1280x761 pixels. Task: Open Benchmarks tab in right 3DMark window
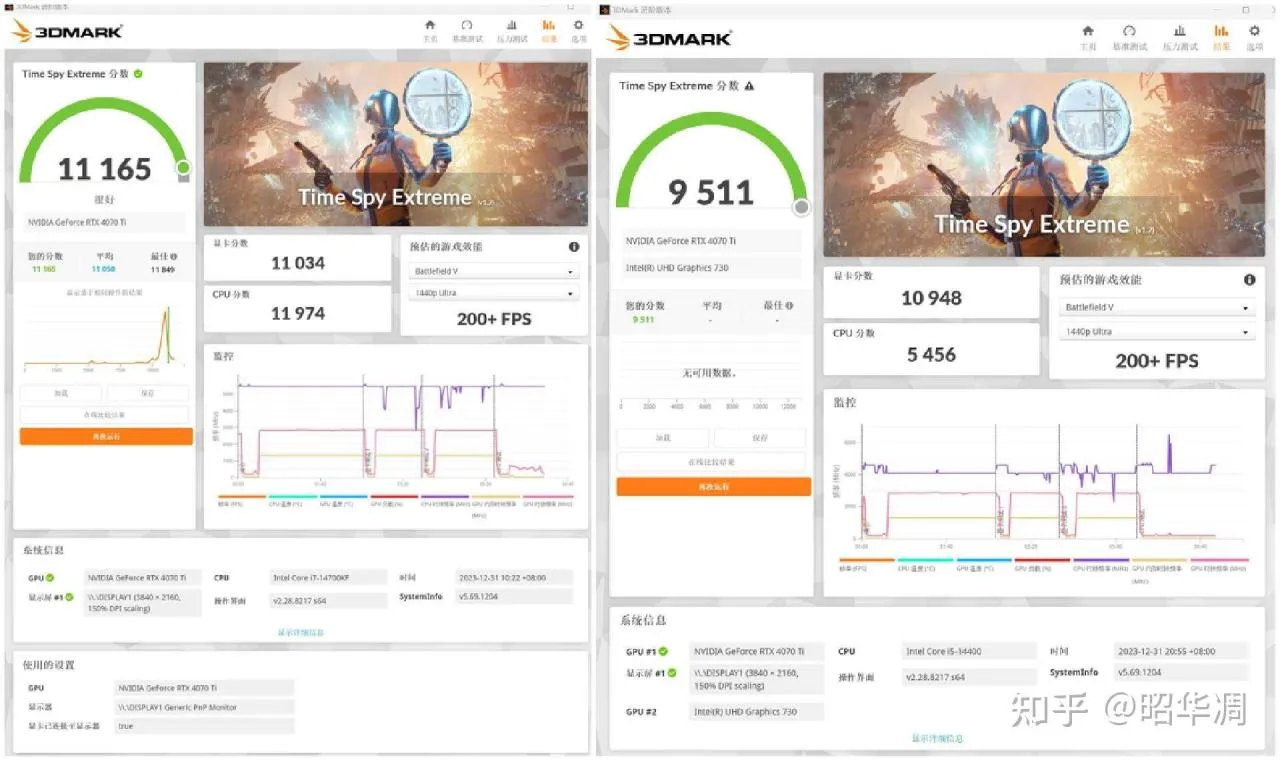pyautogui.click(x=1129, y=38)
